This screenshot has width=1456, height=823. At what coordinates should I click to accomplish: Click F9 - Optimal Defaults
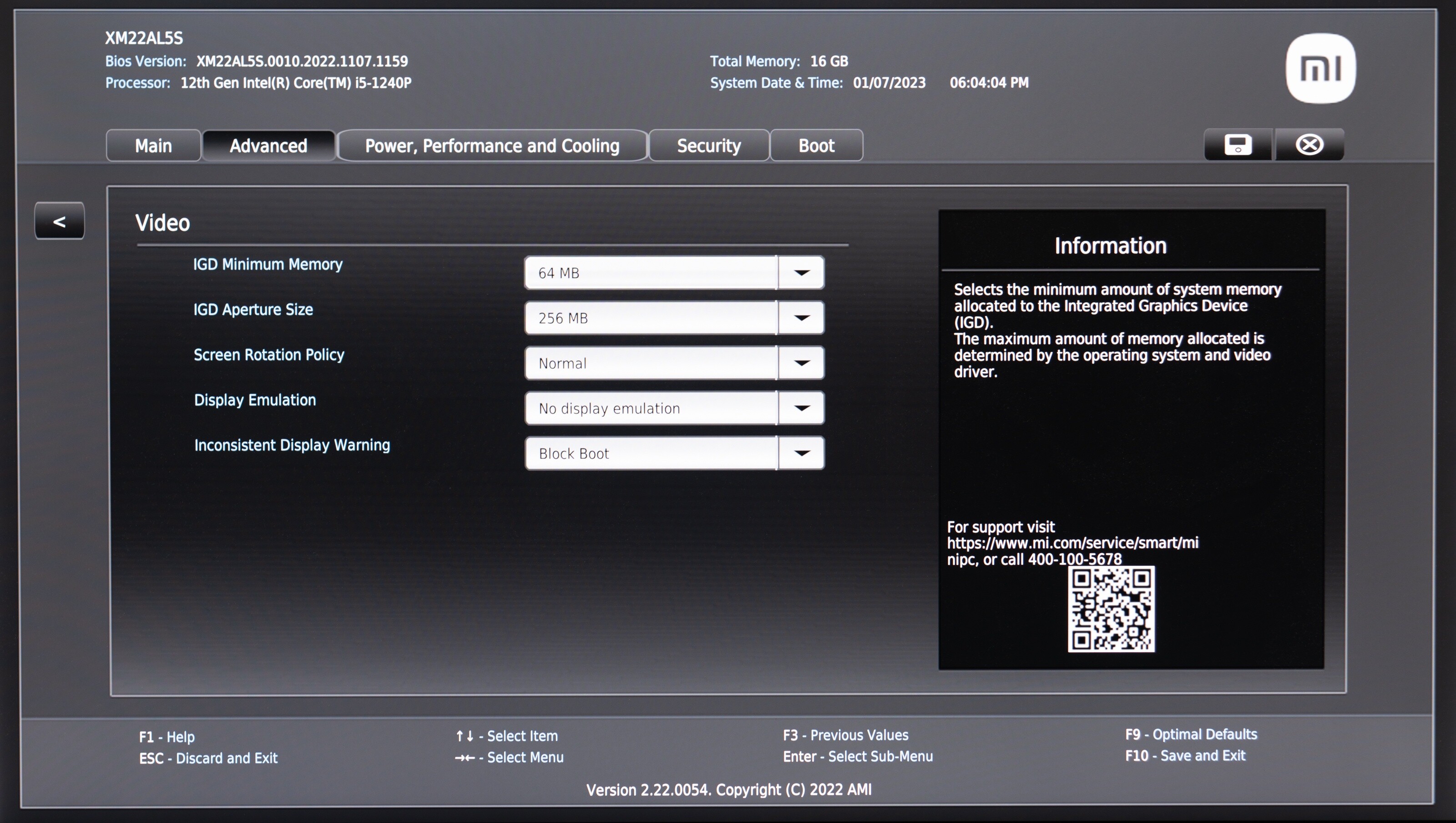(x=1191, y=734)
